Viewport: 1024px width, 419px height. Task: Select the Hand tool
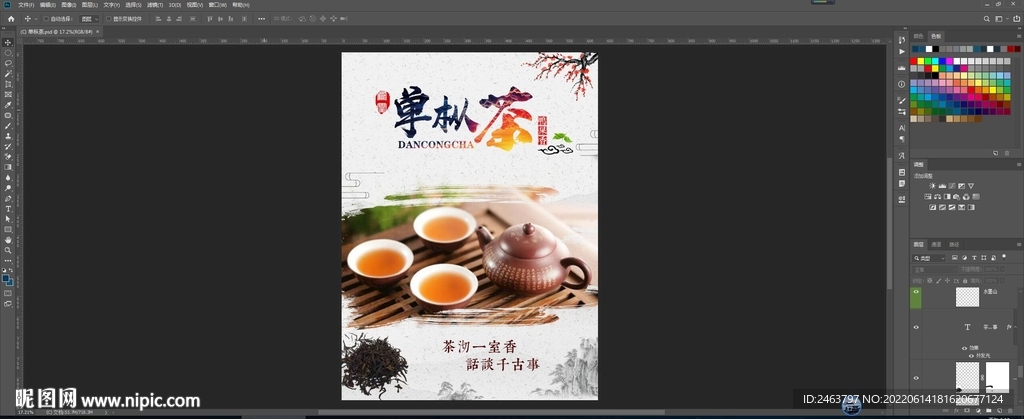[9, 239]
